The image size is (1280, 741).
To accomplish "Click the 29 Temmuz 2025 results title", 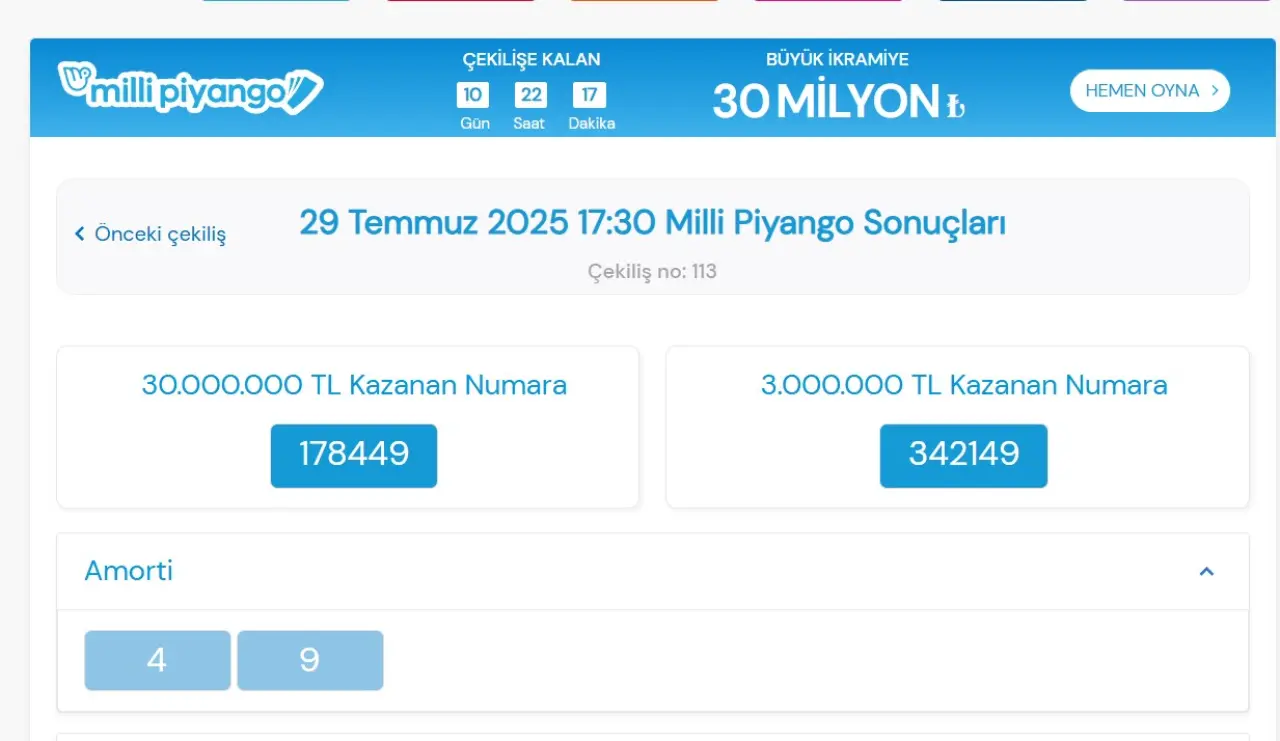I will (652, 223).
